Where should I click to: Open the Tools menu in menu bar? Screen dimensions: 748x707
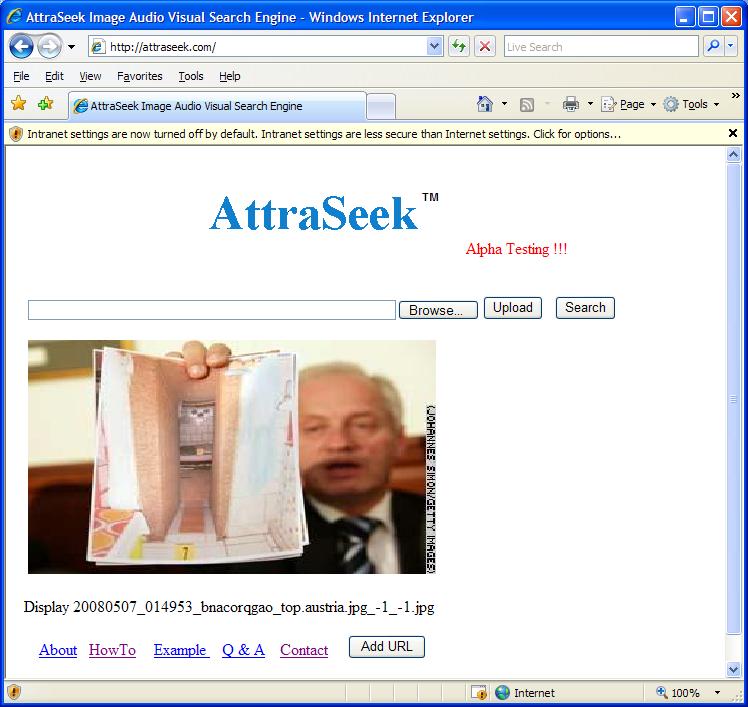click(x=191, y=76)
